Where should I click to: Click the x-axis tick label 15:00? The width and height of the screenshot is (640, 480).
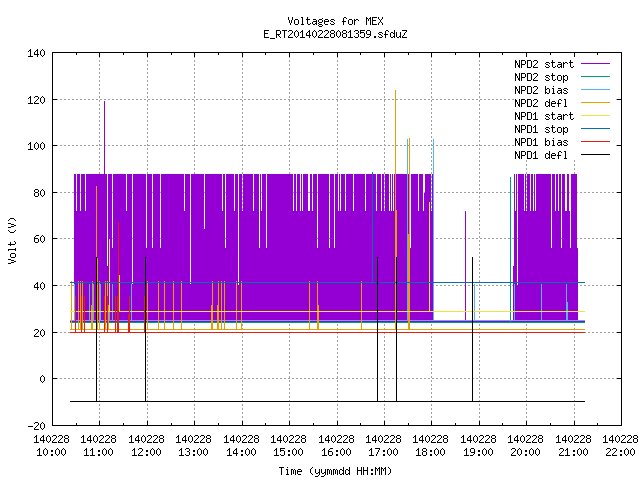288,452
